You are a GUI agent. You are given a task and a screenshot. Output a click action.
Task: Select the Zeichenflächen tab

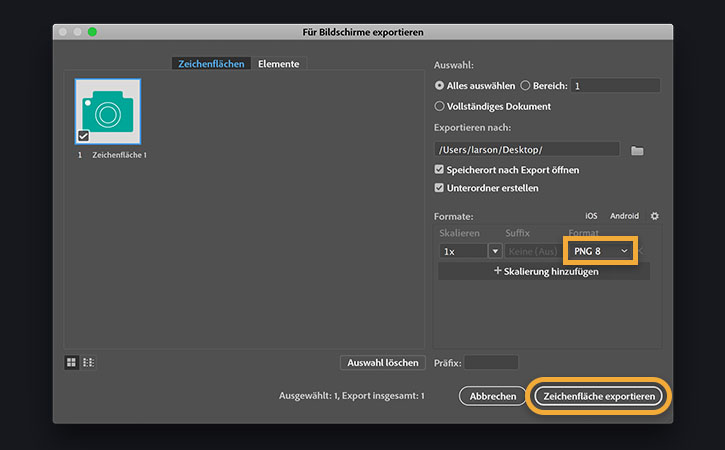tap(211, 64)
